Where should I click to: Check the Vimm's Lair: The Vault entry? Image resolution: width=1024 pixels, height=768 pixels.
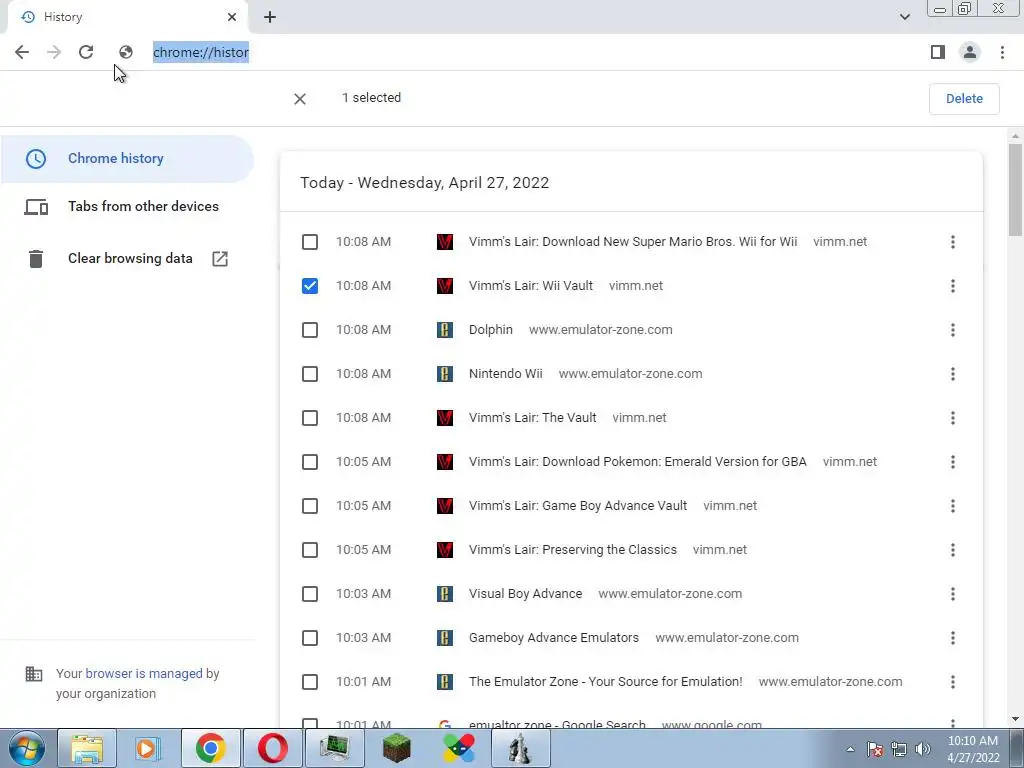[310, 418]
